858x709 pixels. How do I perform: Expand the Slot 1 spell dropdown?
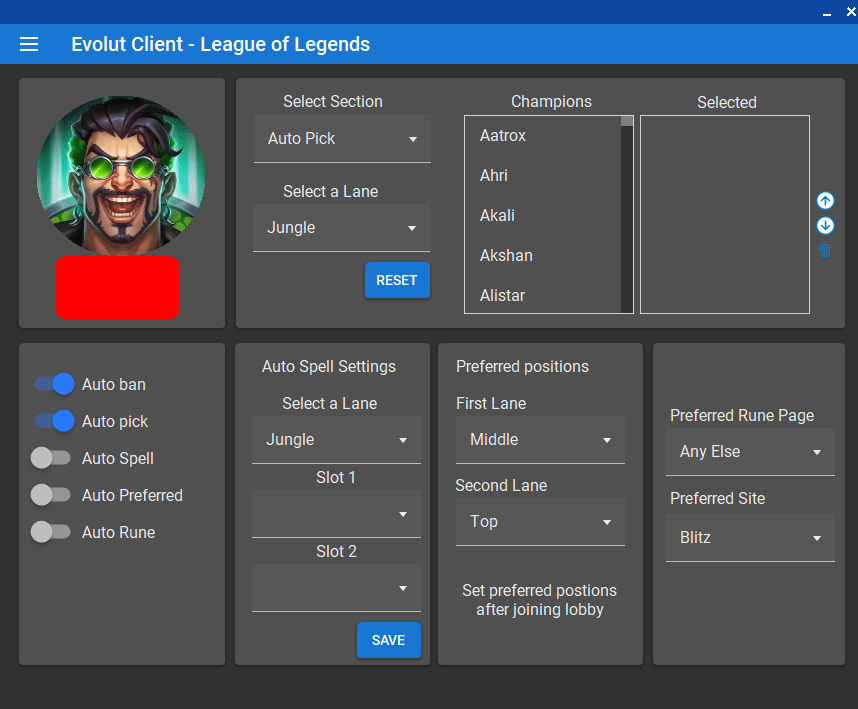click(336, 514)
